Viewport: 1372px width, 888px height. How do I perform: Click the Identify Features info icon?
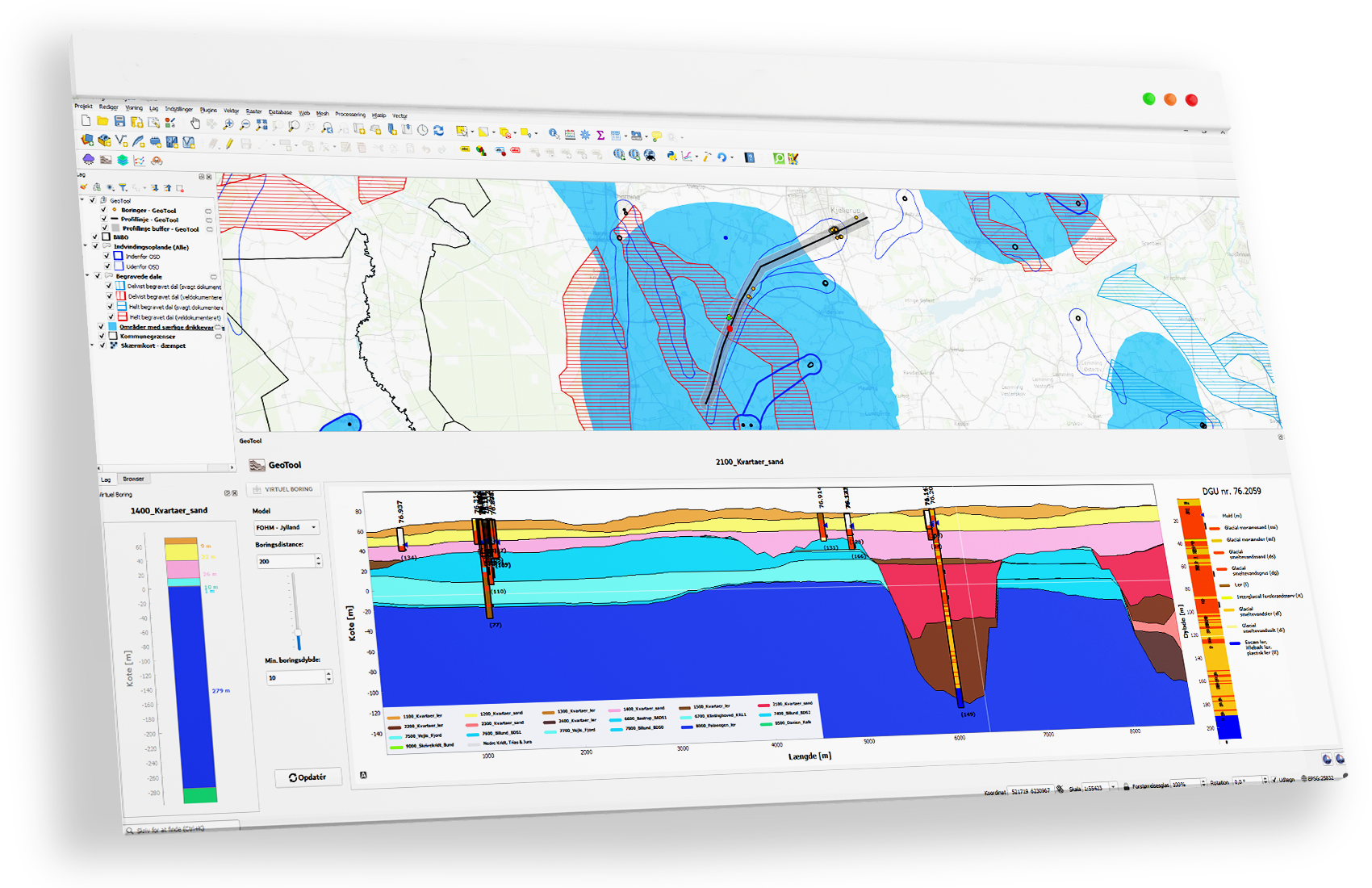pyautogui.click(x=554, y=134)
